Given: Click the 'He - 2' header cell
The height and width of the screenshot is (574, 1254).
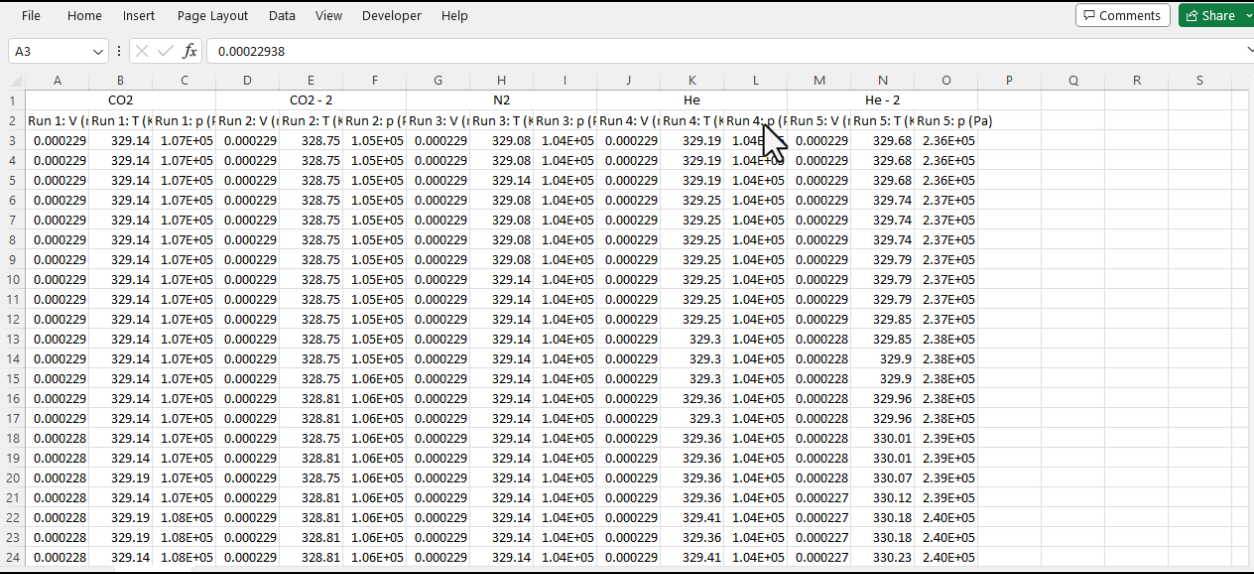Looking at the screenshot, I should click(x=882, y=101).
